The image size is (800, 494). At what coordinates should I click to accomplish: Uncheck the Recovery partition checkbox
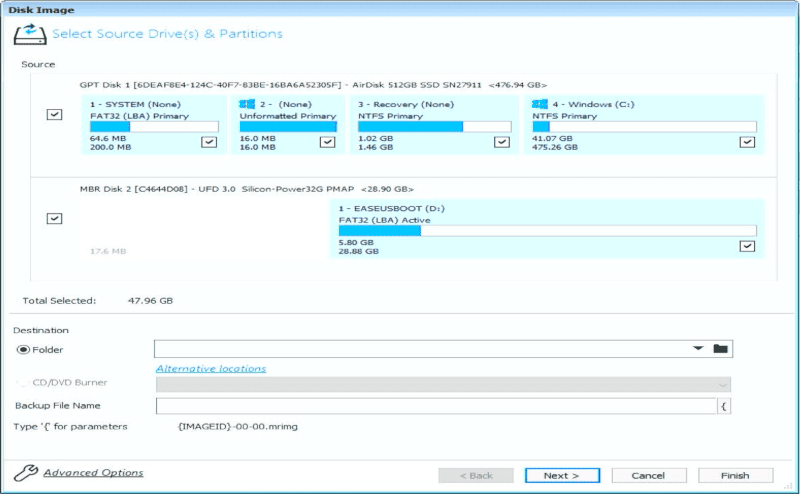(501, 142)
